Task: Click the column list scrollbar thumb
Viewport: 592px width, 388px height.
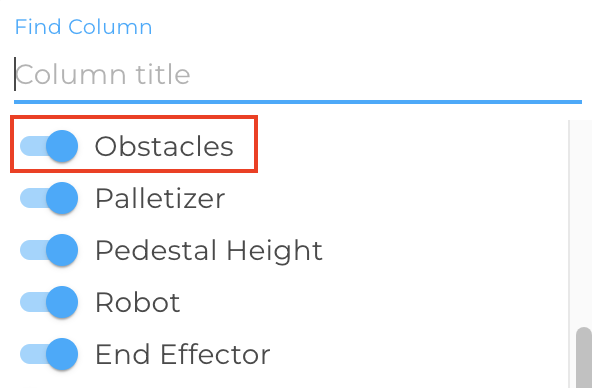Action: tap(584, 358)
